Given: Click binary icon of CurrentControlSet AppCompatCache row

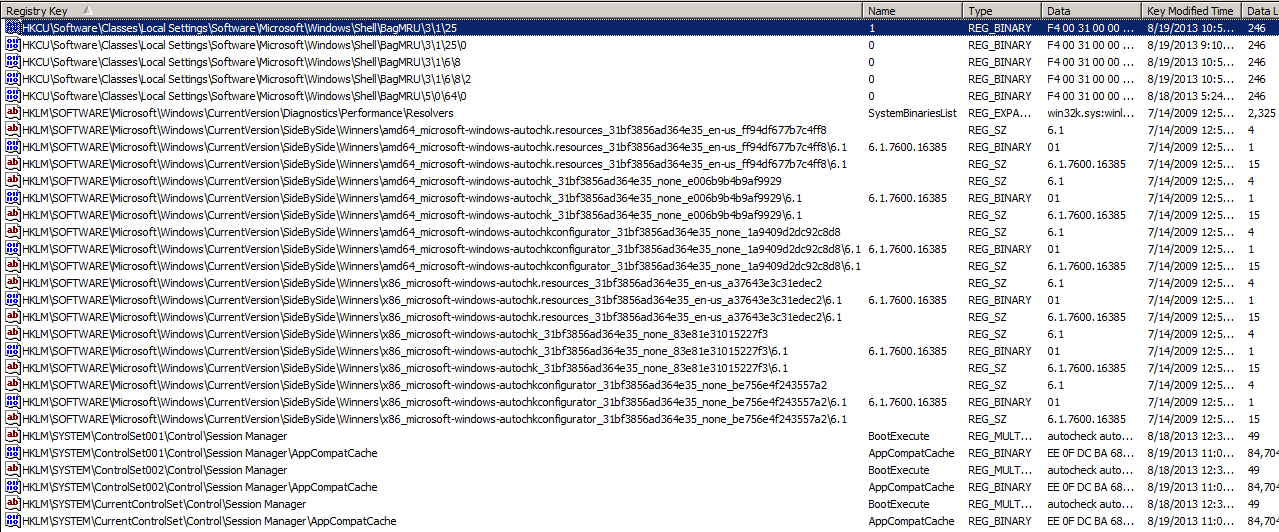Looking at the screenshot, I should click(x=13, y=521).
